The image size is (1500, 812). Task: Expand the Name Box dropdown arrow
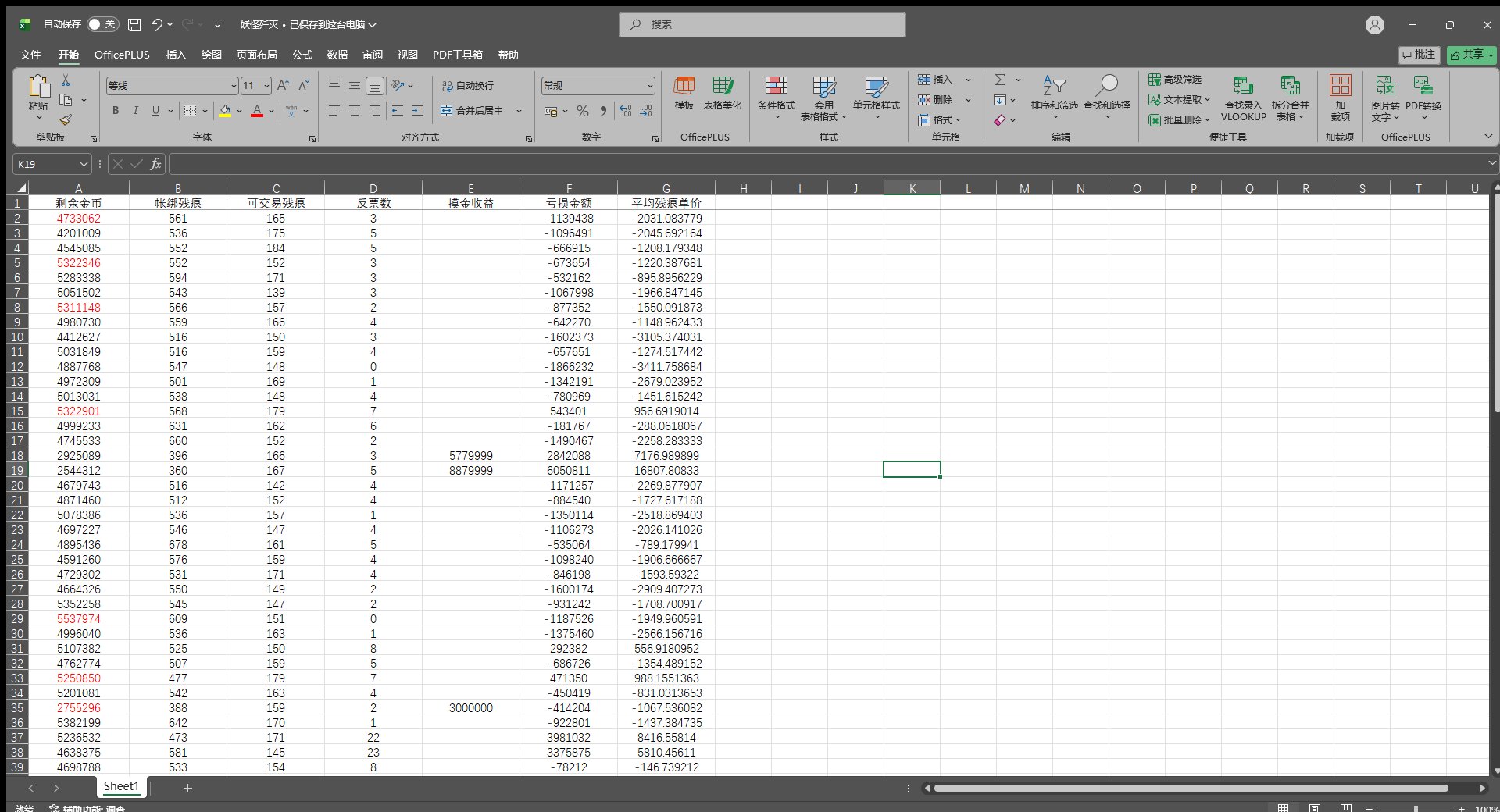click(x=84, y=164)
